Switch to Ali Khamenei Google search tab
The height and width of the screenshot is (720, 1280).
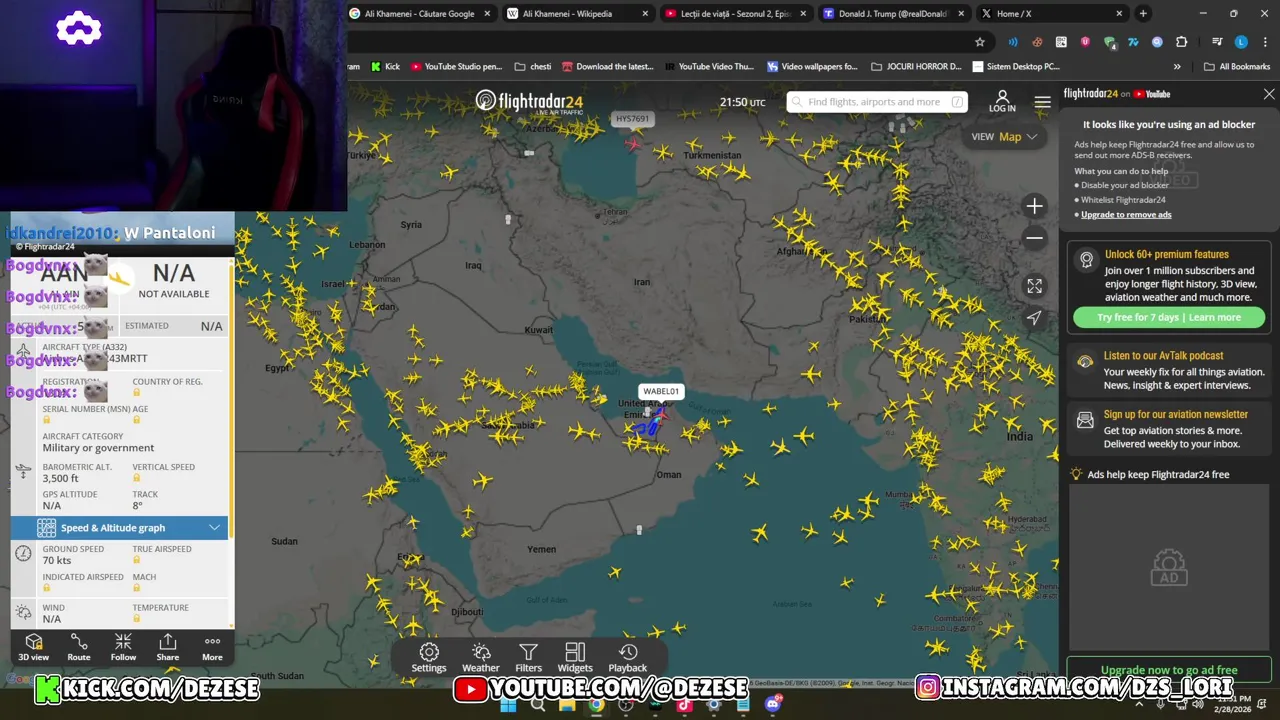pos(419,14)
